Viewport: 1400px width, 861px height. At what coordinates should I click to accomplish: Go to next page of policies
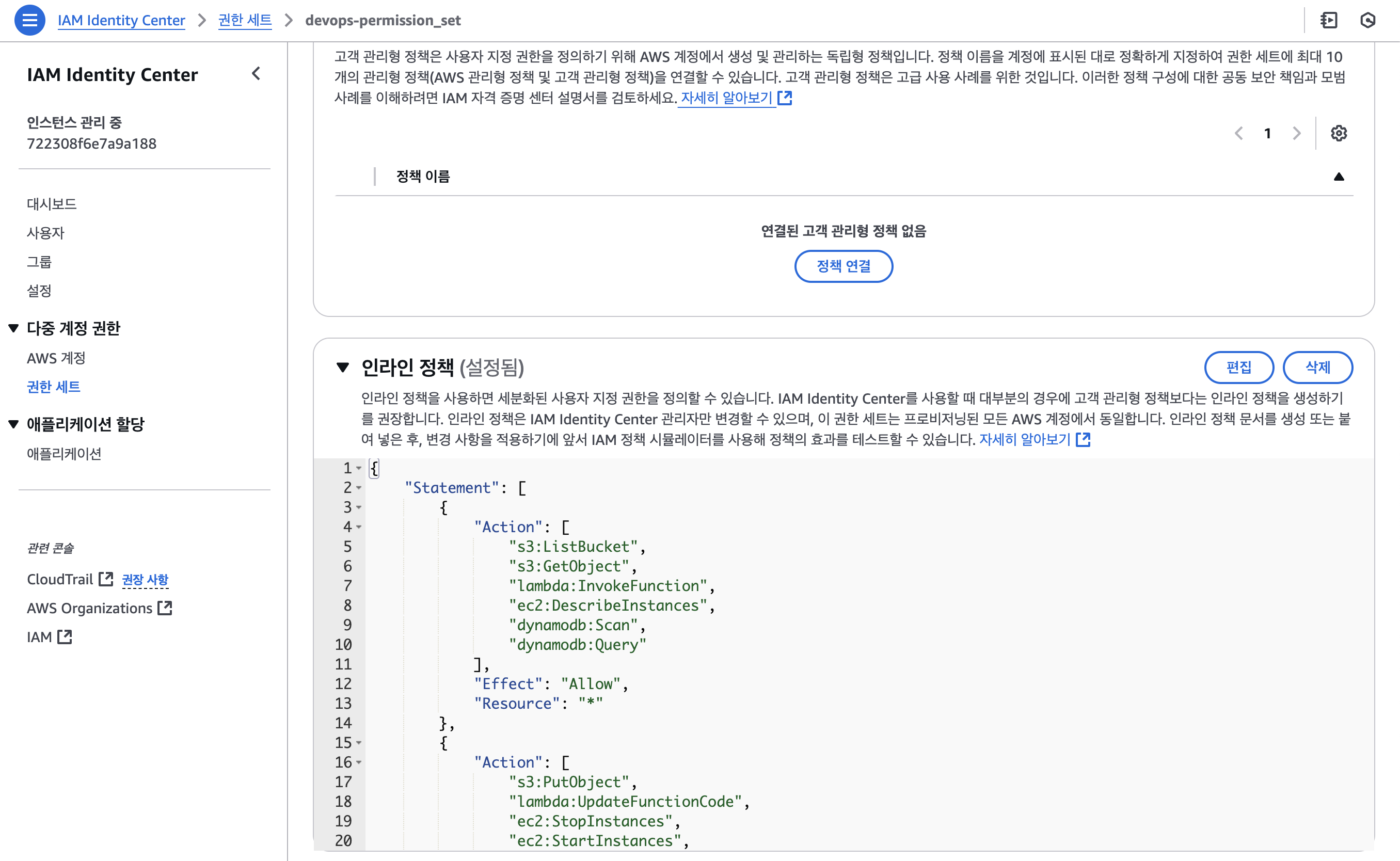pos(1296,133)
